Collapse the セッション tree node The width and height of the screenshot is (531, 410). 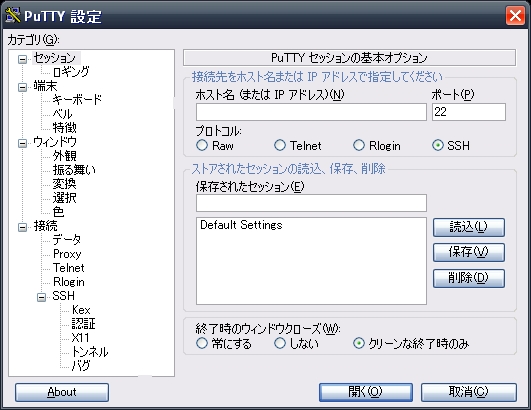[22, 60]
